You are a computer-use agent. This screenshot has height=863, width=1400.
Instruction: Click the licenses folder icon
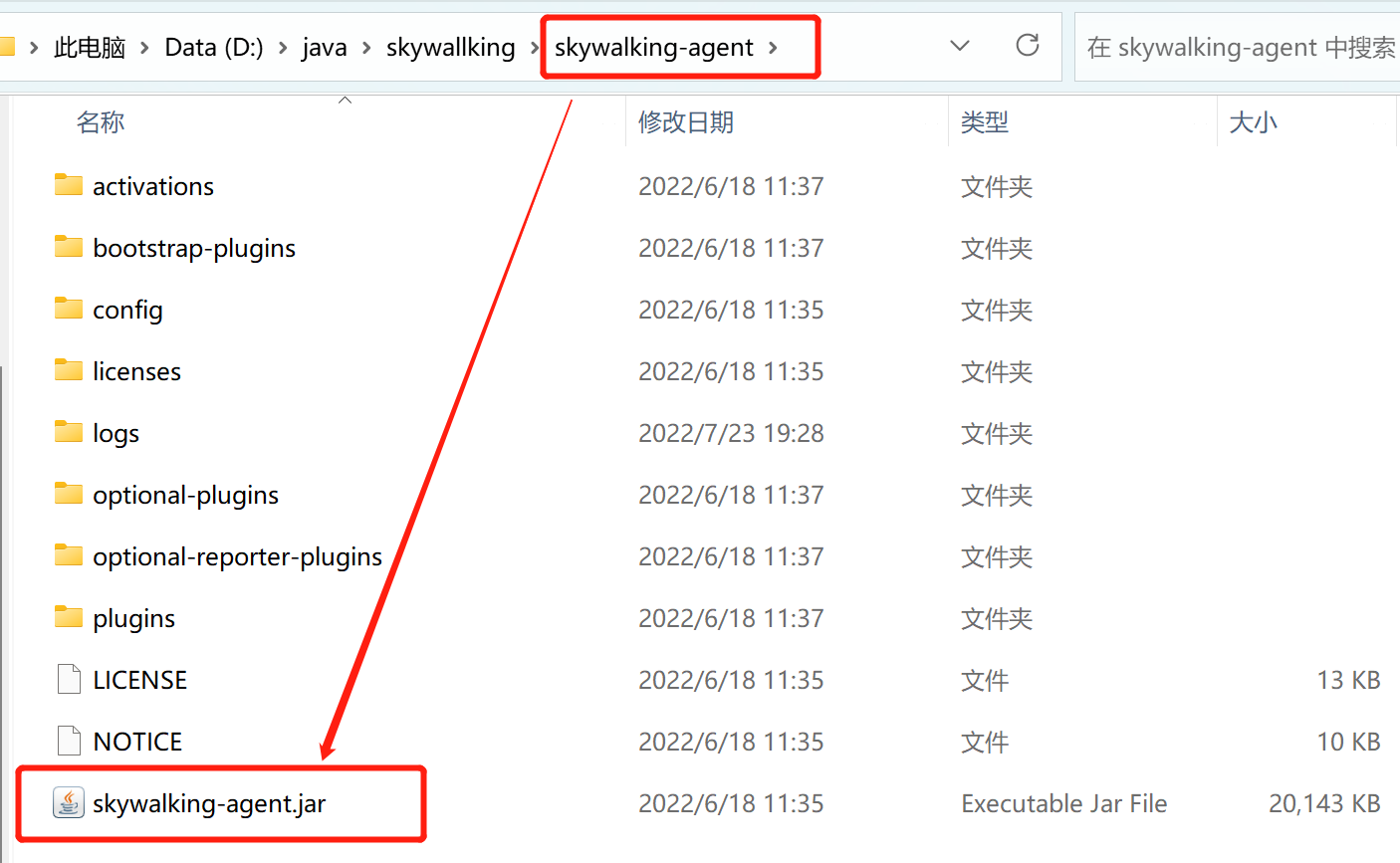[x=69, y=370]
